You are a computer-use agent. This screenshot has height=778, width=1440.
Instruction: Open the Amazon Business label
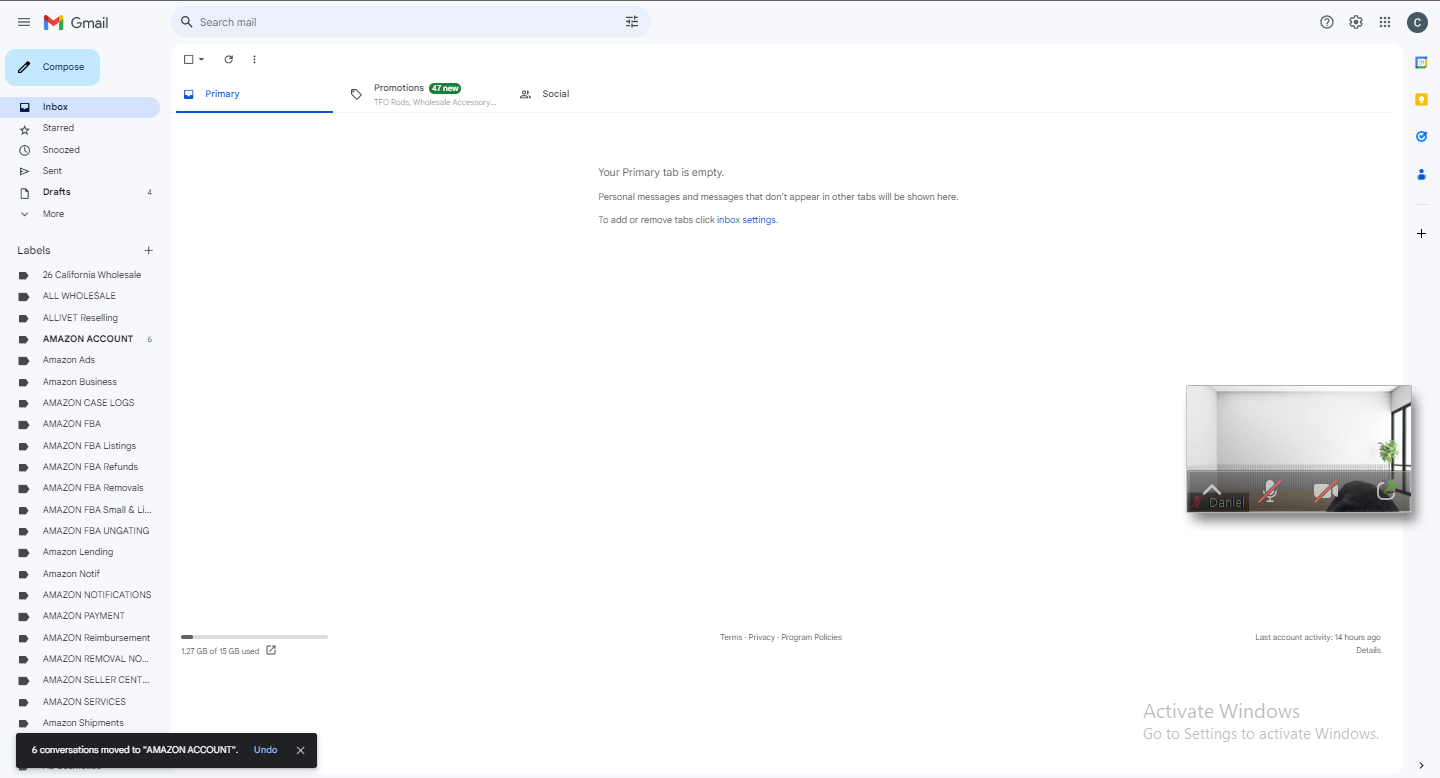[80, 382]
